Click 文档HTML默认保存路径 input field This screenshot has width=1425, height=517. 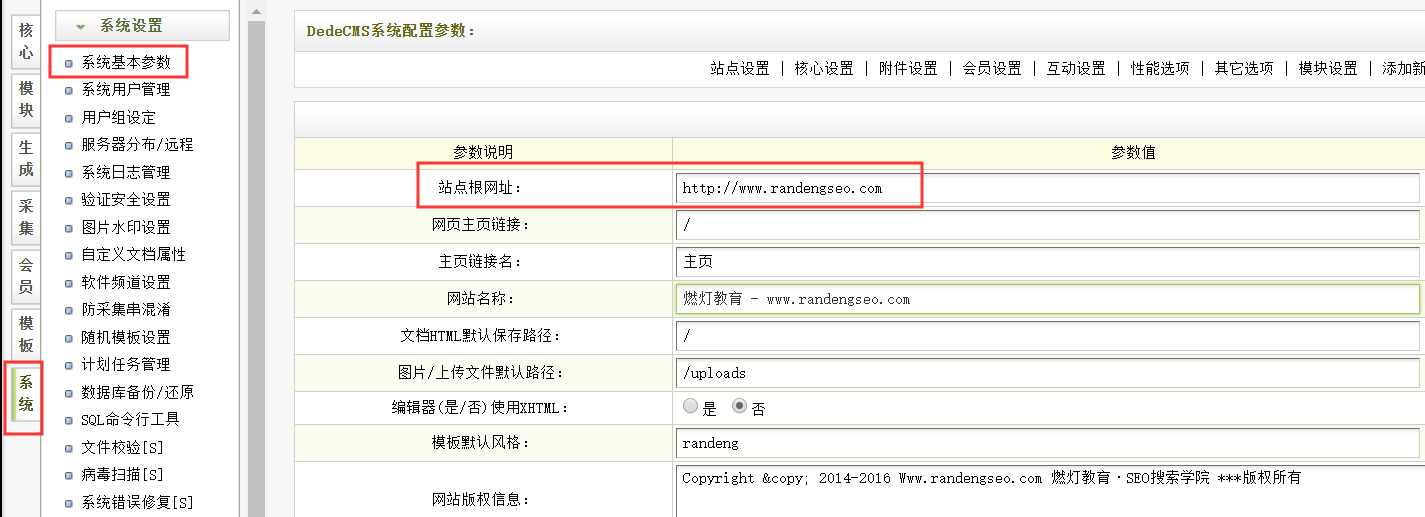tap(1048, 336)
